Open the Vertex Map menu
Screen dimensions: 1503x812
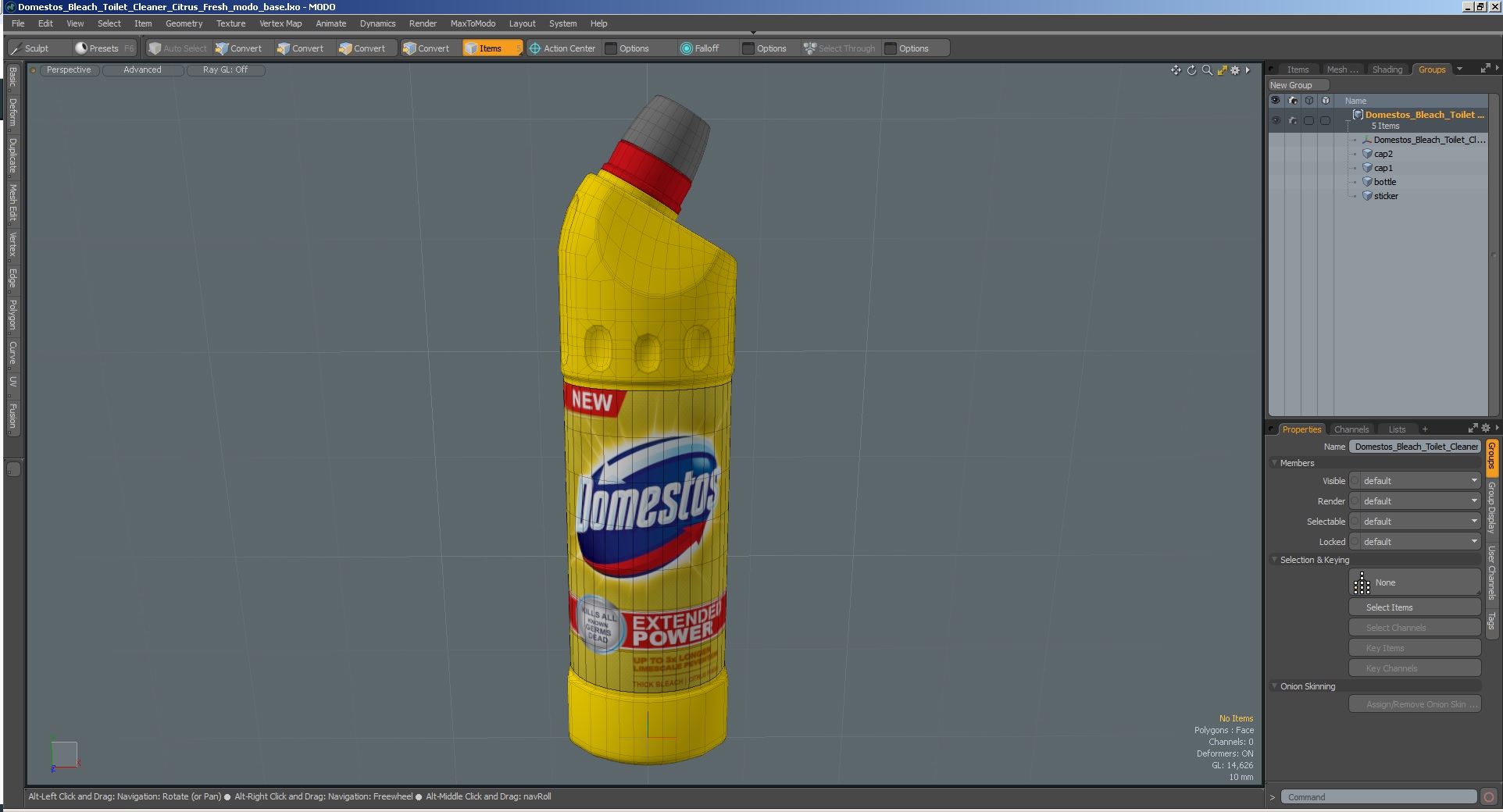click(x=280, y=23)
